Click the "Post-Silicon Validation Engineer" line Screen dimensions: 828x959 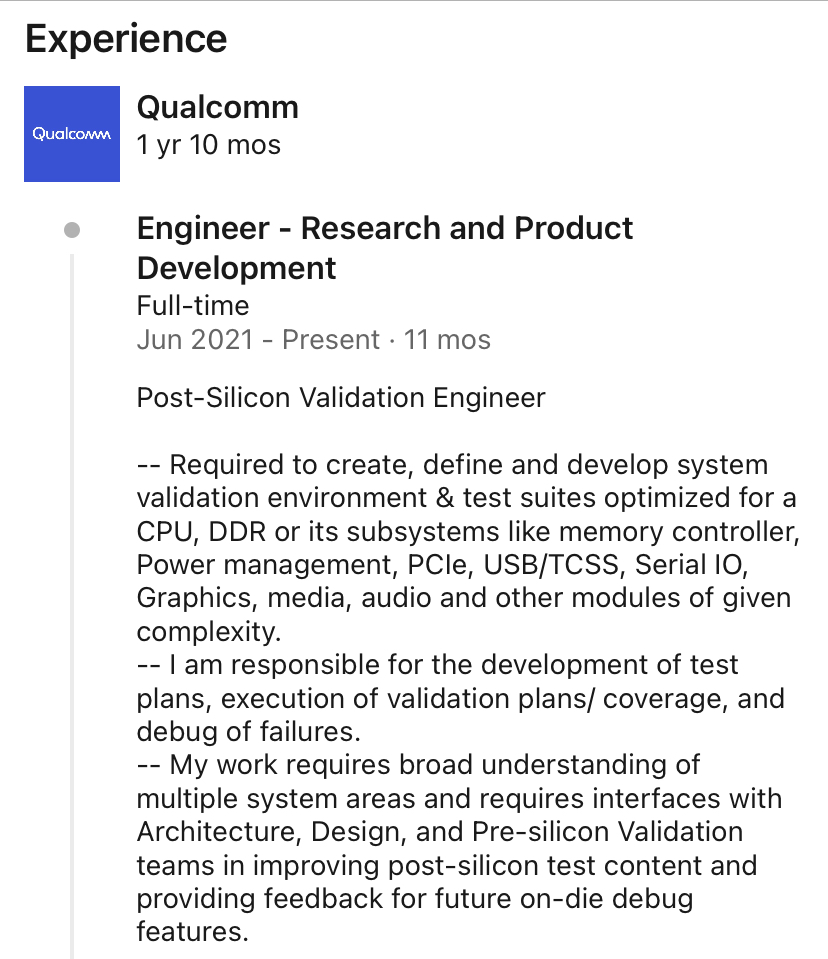[x=341, y=398]
